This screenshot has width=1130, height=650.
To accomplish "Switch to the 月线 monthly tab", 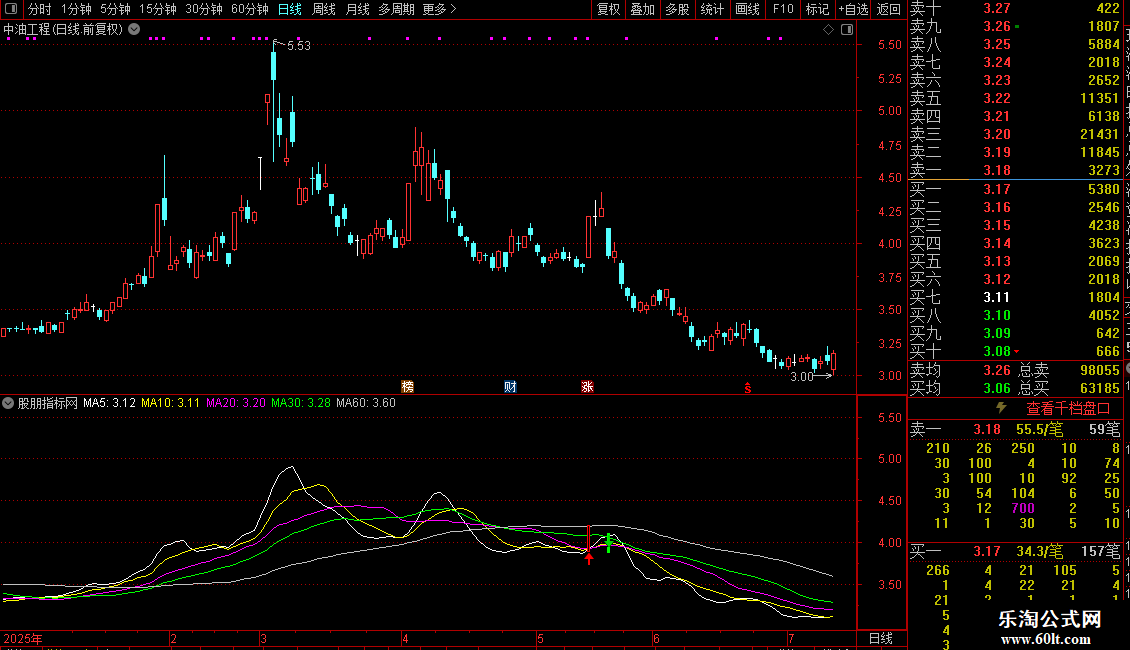I will pyautogui.click(x=357, y=9).
